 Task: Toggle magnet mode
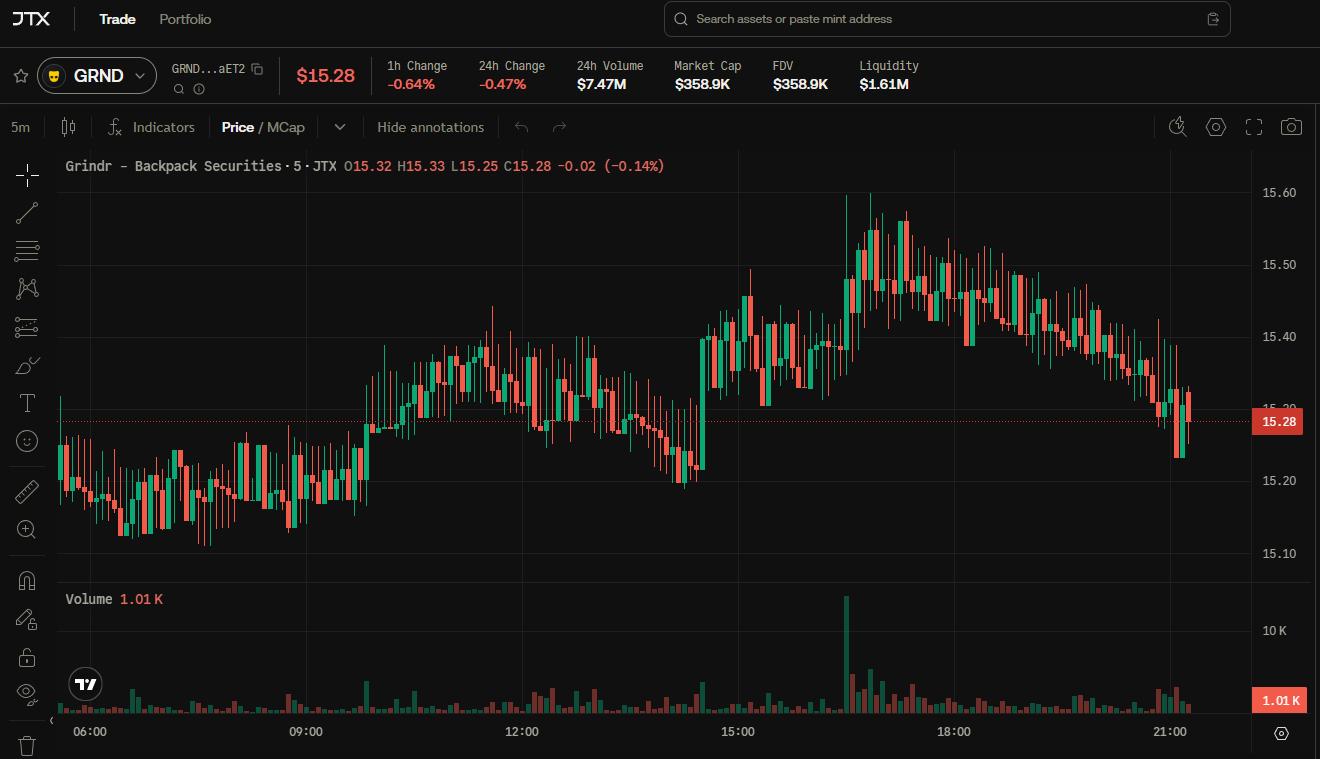pos(27,581)
